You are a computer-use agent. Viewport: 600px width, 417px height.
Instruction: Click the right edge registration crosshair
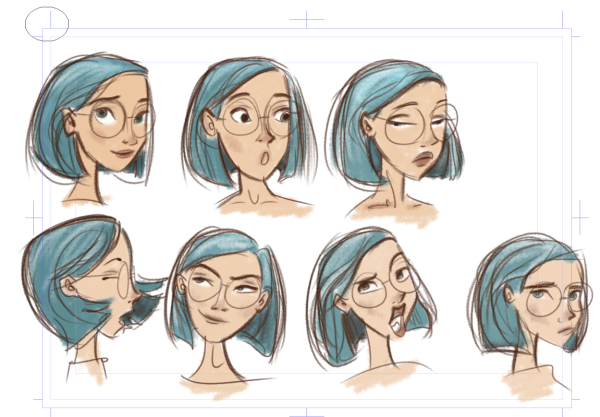tap(579, 214)
